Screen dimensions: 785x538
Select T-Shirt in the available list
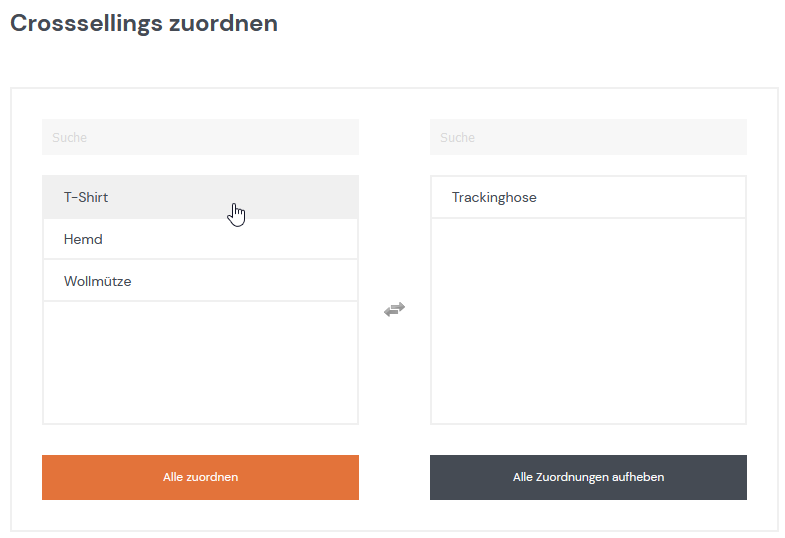200,197
